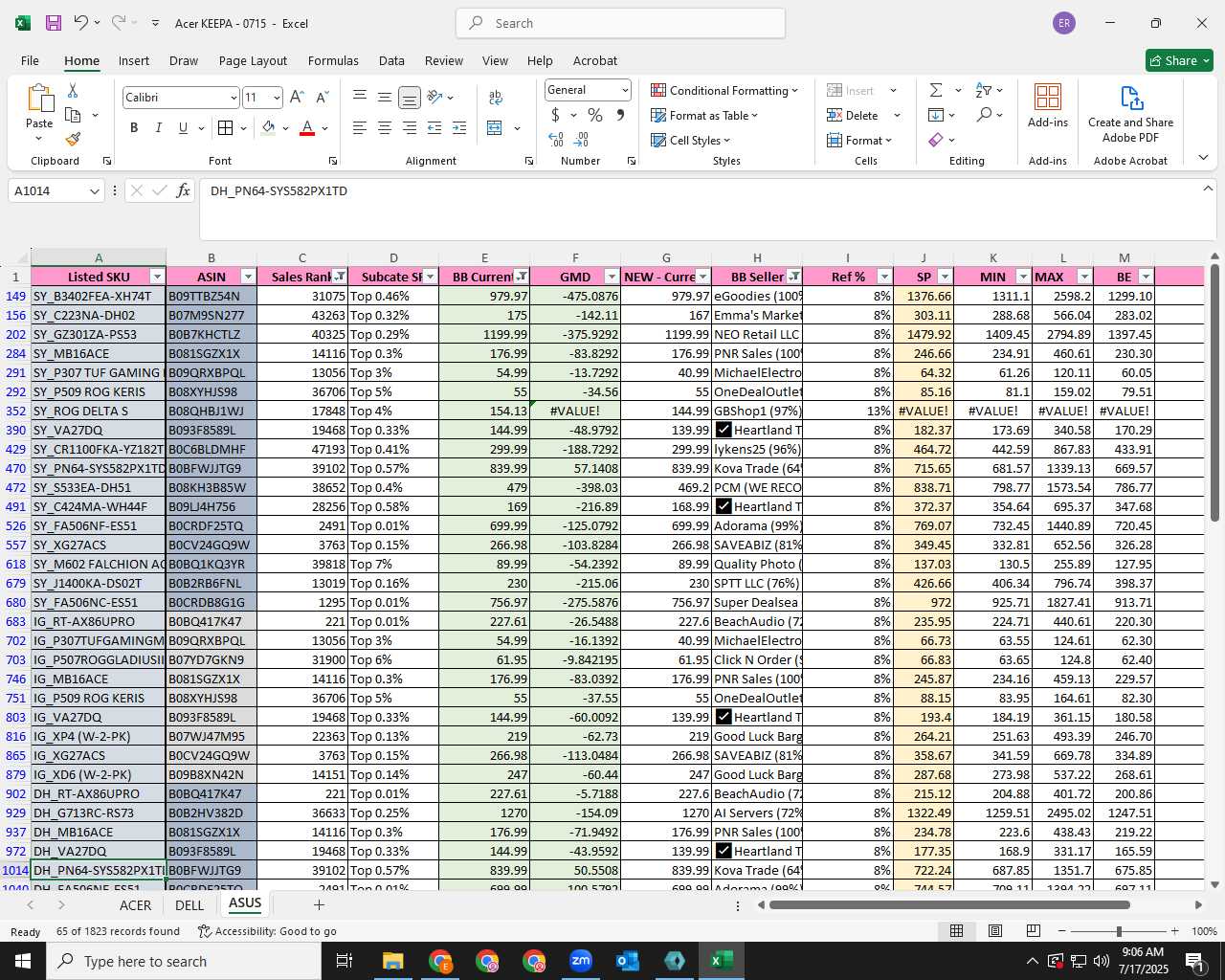Decrease font size with smaller A icon
This screenshot has width=1225, height=980.
pos(322,97)
